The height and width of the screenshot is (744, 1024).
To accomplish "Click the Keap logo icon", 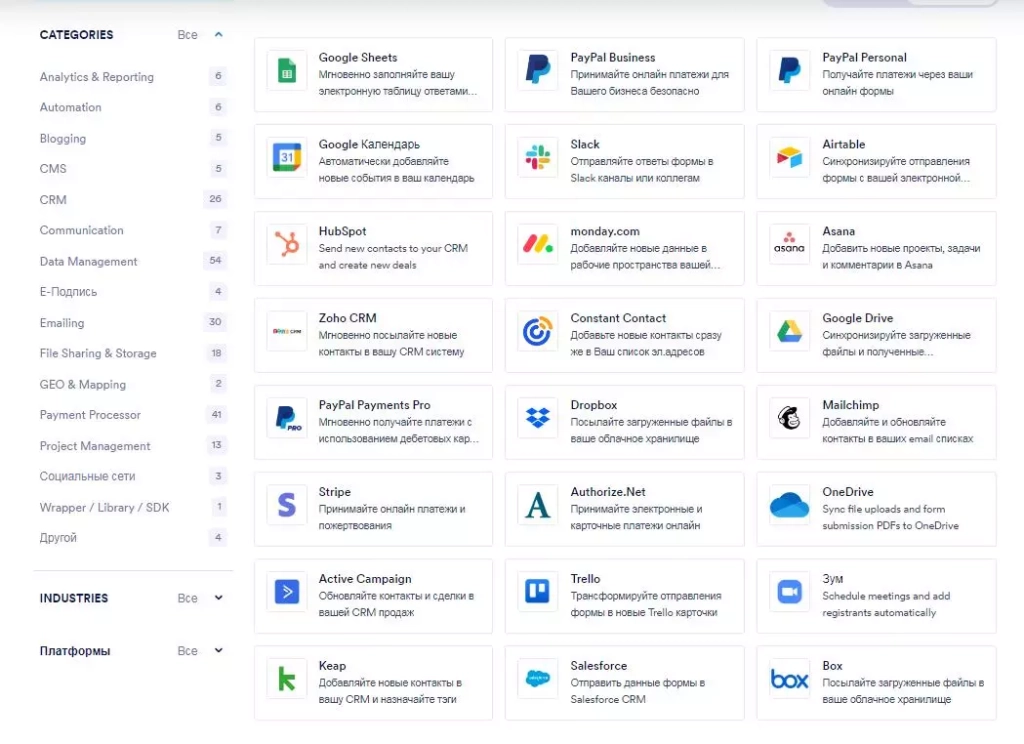I will click(x=287, y=679).
